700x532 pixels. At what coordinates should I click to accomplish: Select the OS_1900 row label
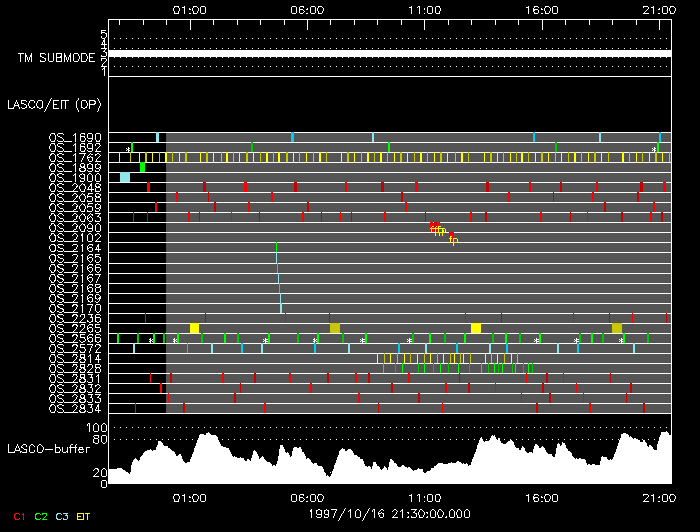[75, 177]
